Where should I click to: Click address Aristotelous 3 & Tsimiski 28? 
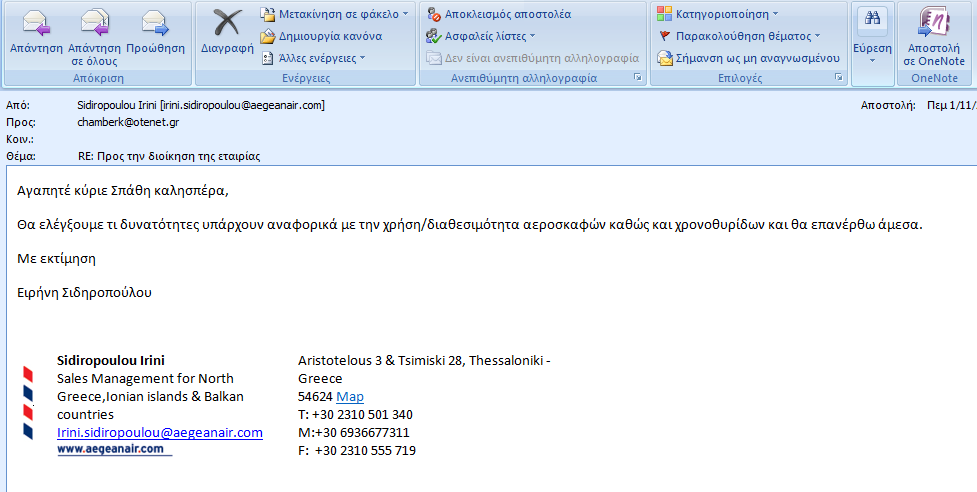[x=380, y=361]
